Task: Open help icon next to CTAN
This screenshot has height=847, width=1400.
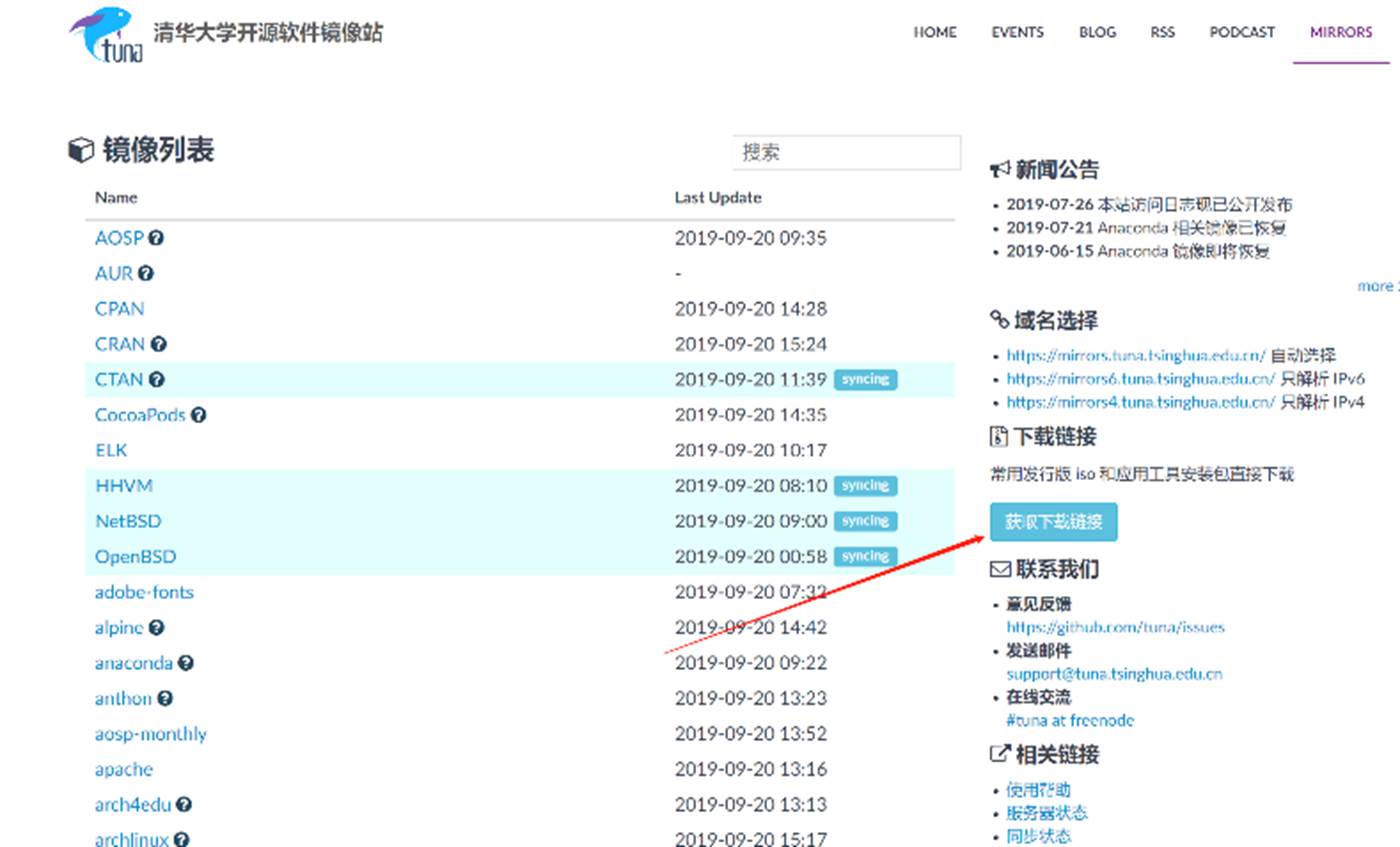Action: (157, 379)
